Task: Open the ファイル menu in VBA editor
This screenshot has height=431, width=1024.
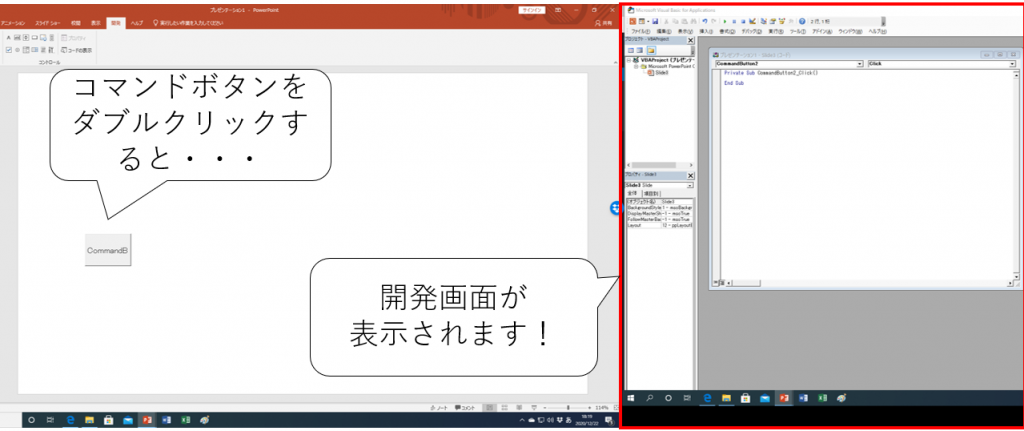Action: (x=641, y=31)
